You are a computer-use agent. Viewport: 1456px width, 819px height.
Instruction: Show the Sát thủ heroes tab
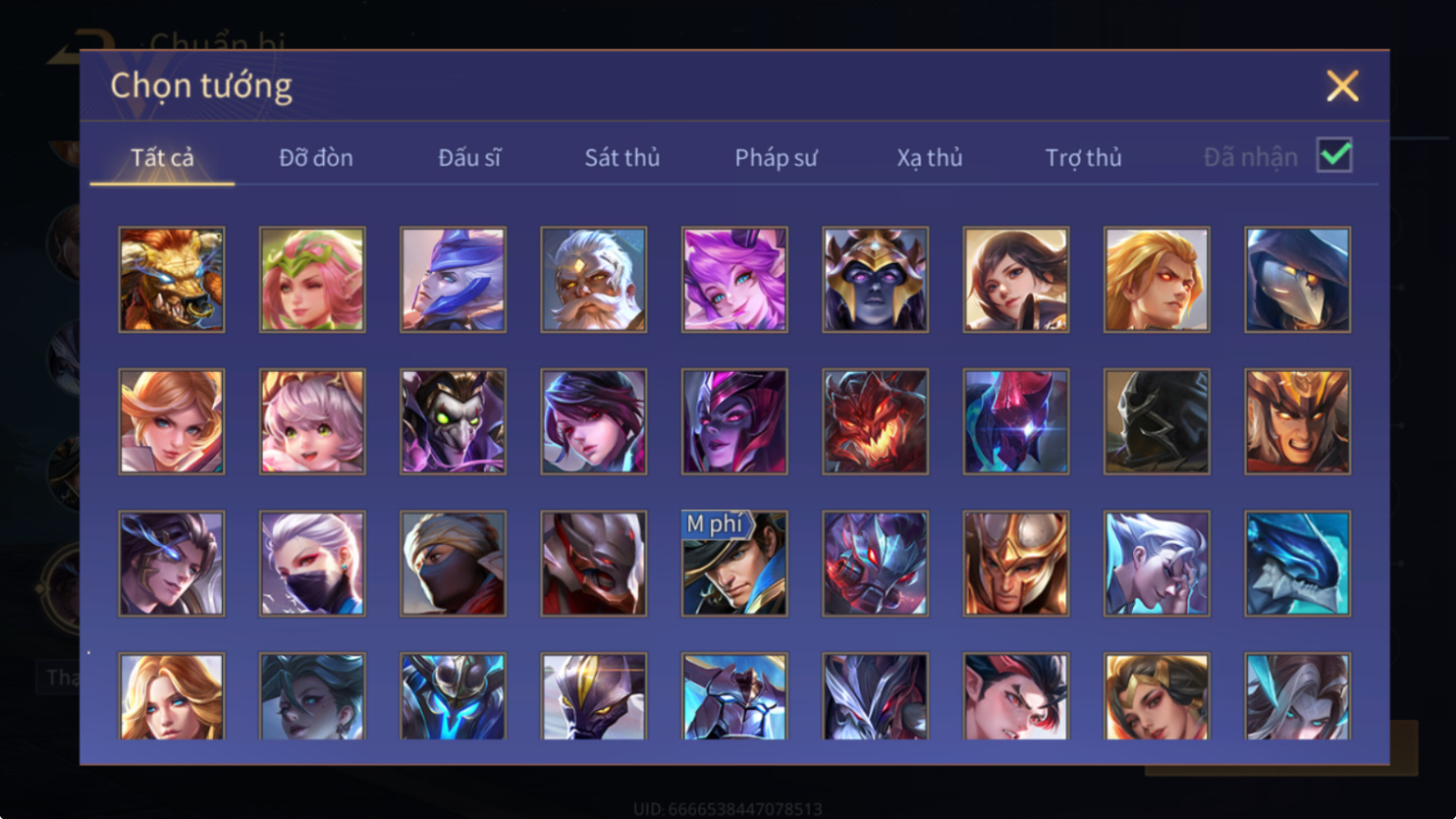tap(622, 157)
